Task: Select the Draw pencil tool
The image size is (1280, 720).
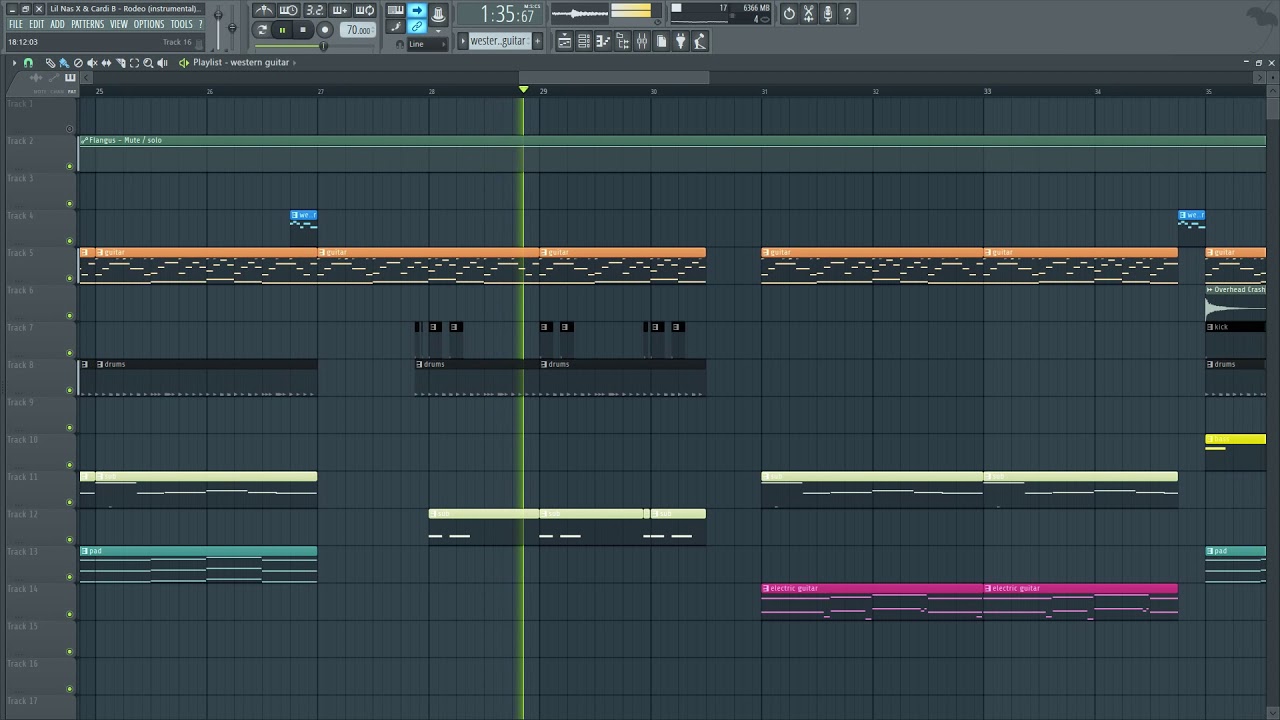Action: click(50, 63)
